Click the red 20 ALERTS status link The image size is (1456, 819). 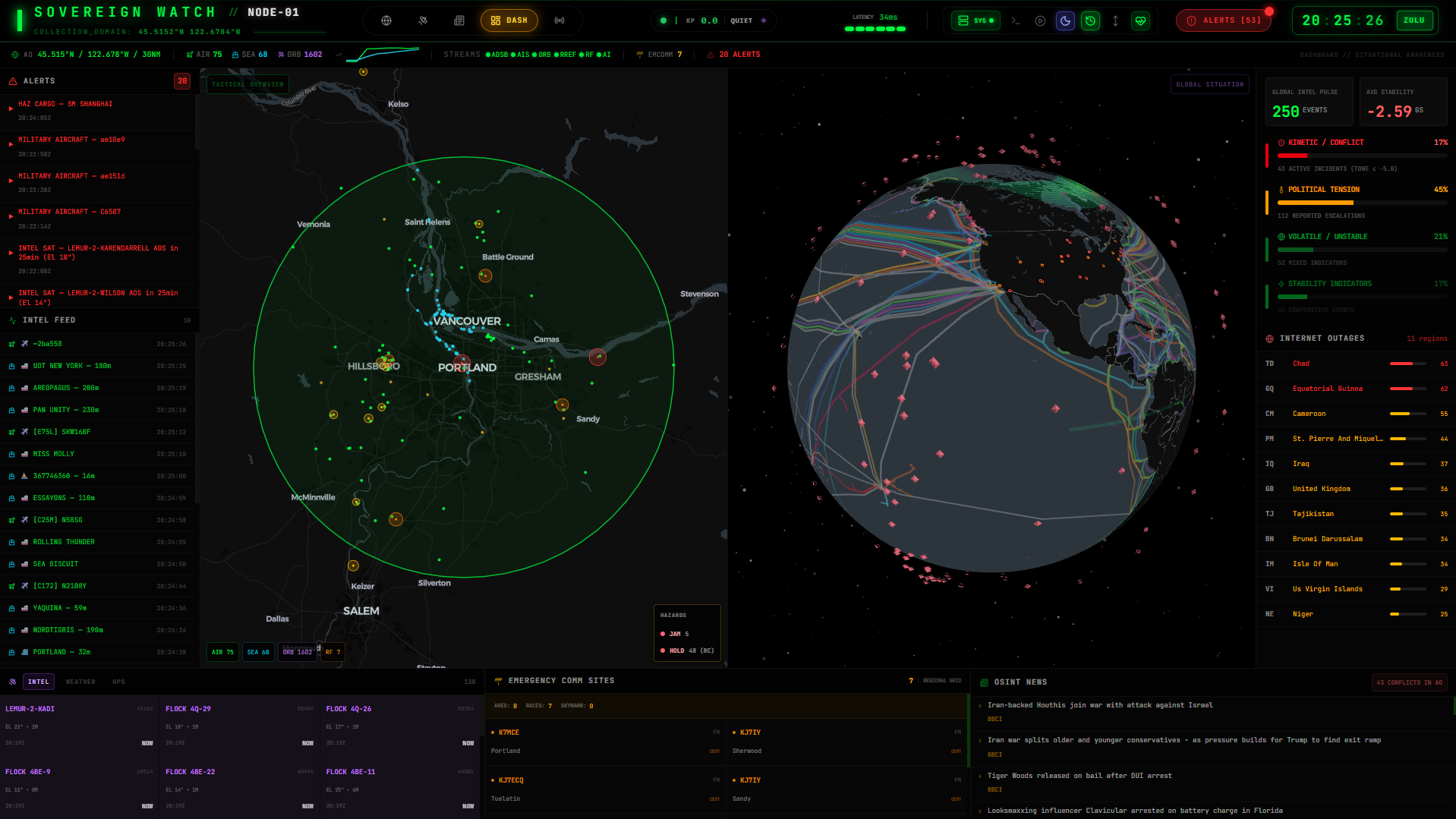click(733, 55)
